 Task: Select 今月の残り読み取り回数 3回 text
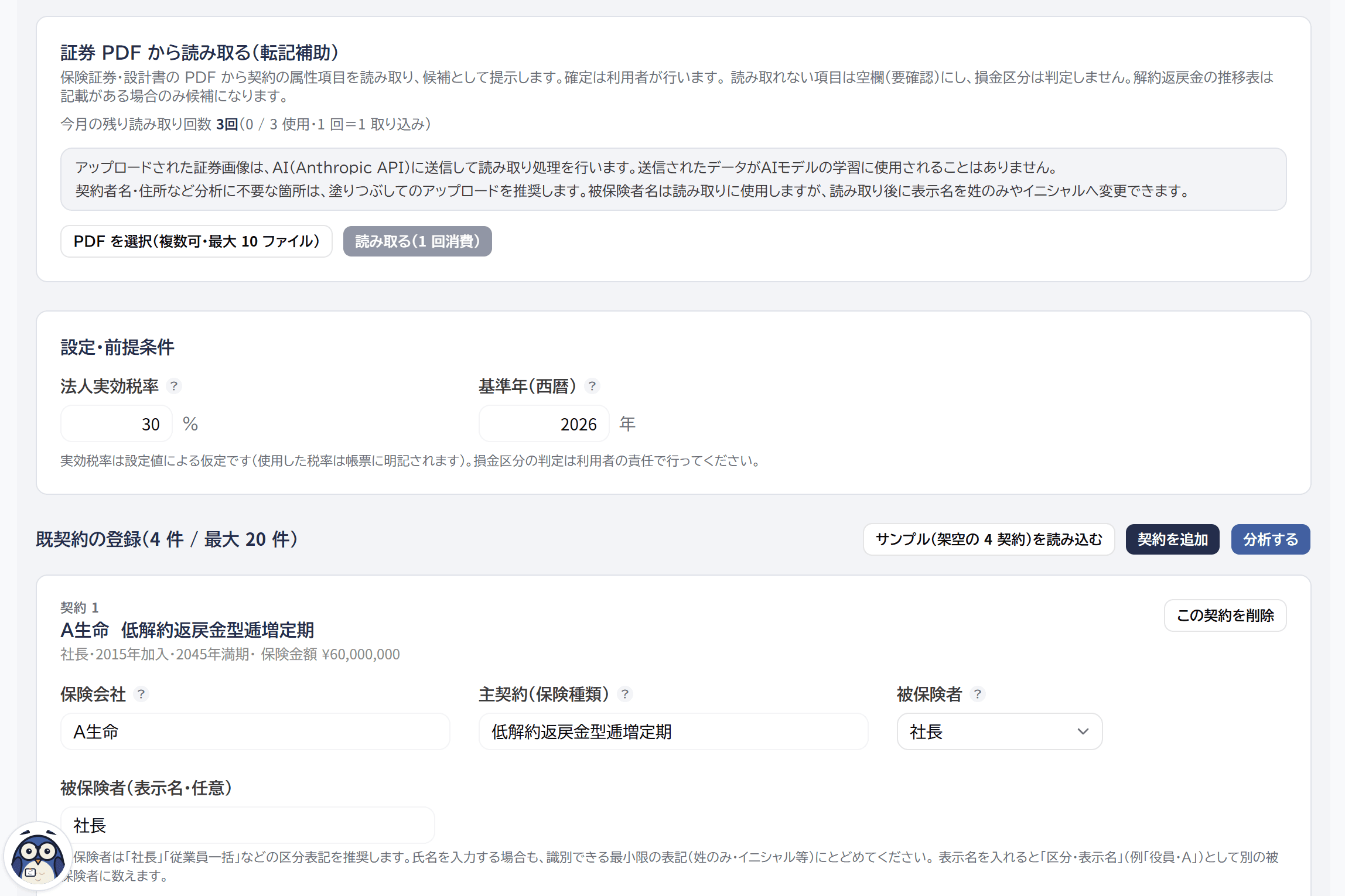tap(149, 124)
